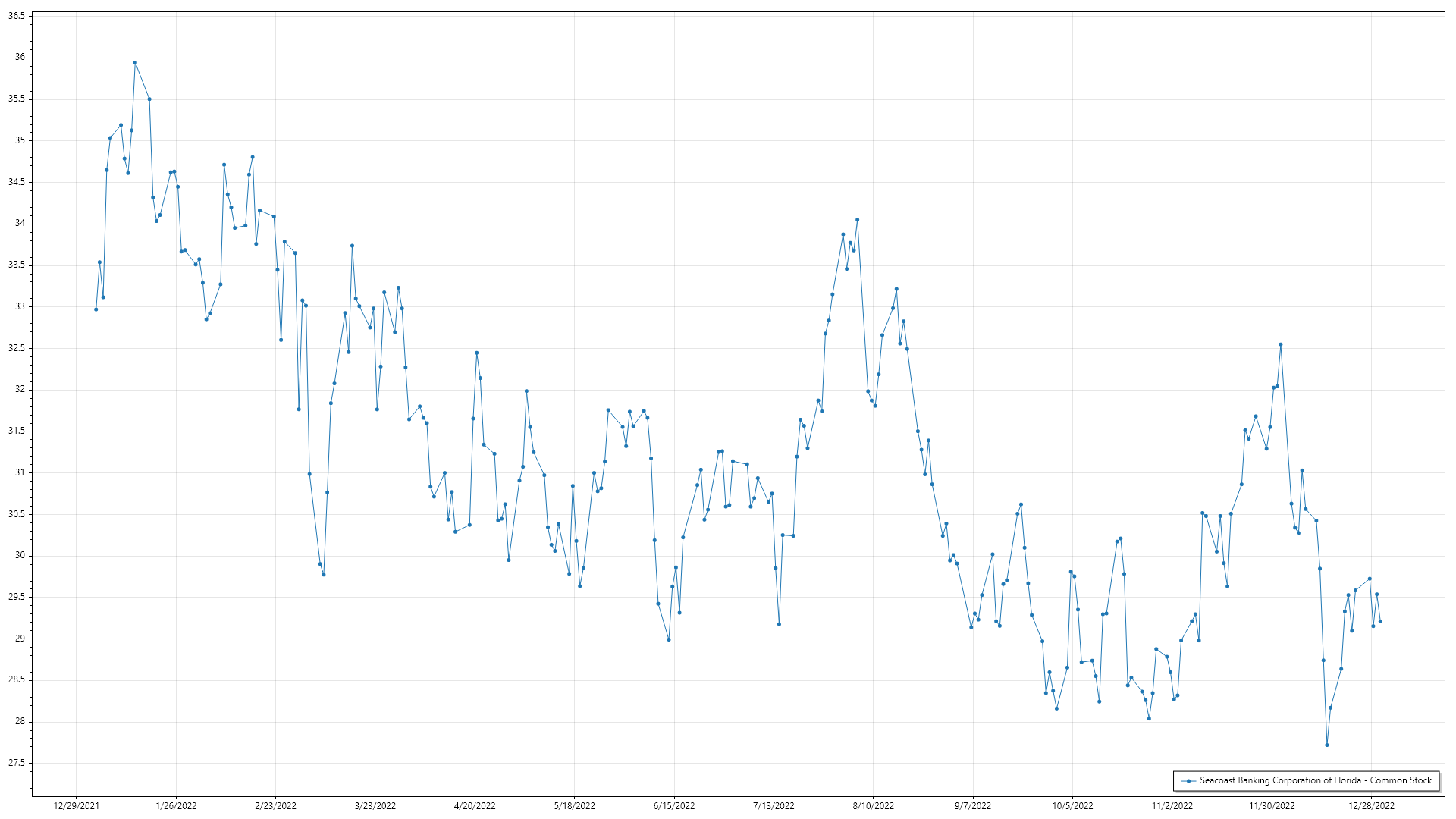Click the 8/10/2022 x-axis date label

(x=874, y=806)
